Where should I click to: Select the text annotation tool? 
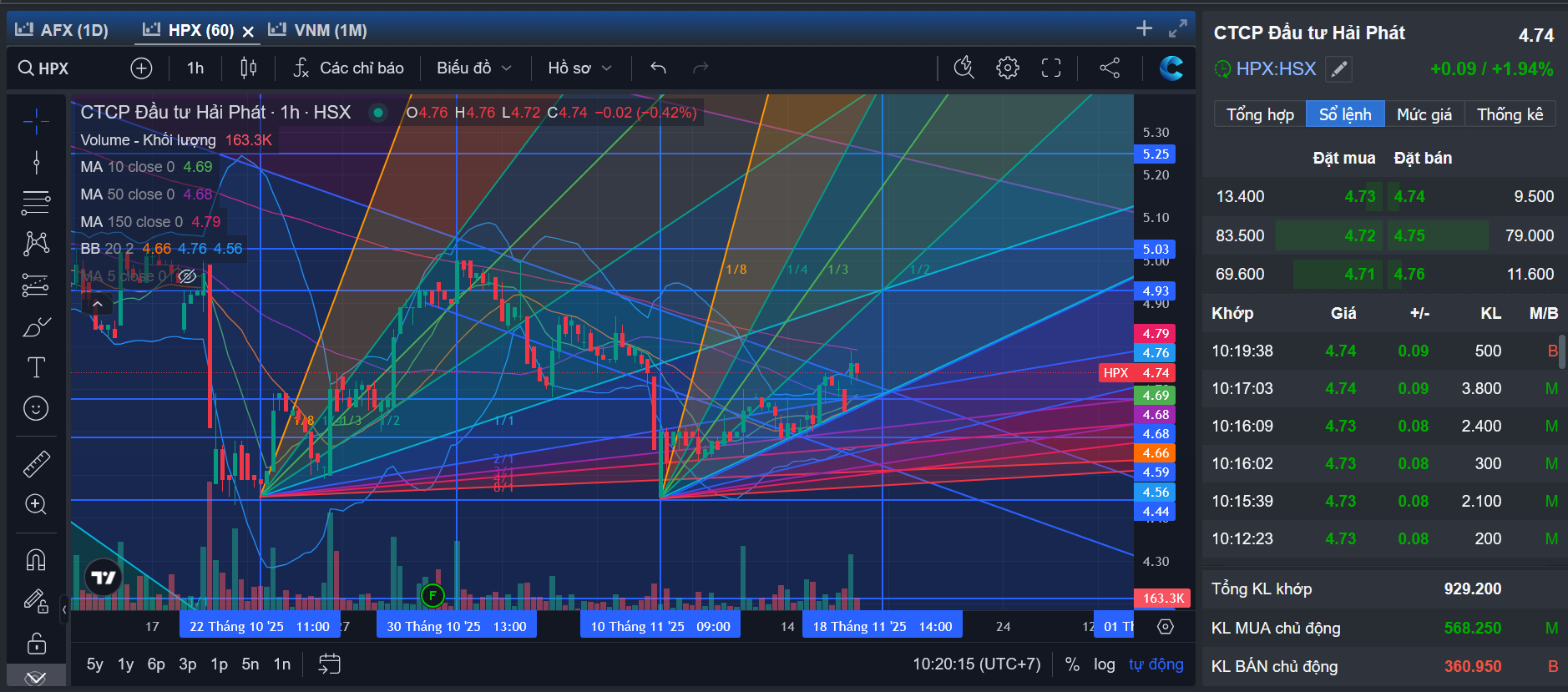pos(36,367)
